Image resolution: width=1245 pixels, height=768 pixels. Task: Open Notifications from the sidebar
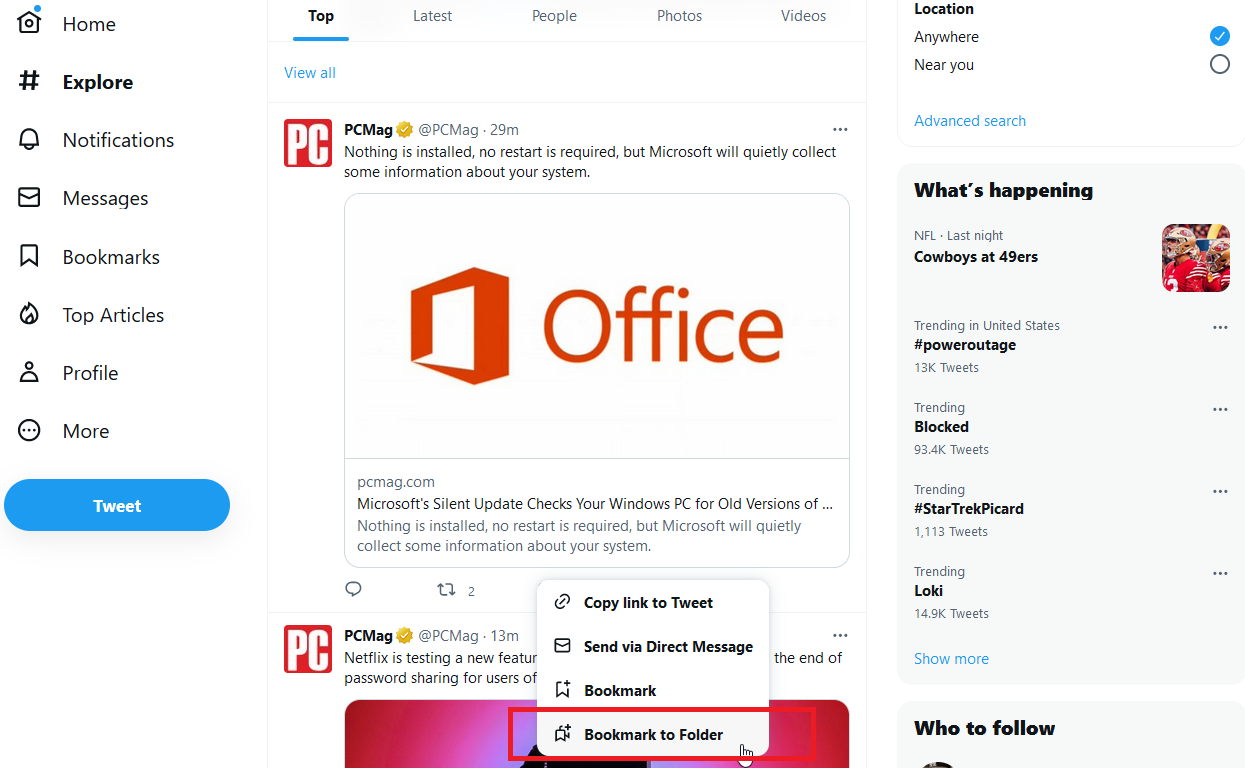(x=118, y=139)
